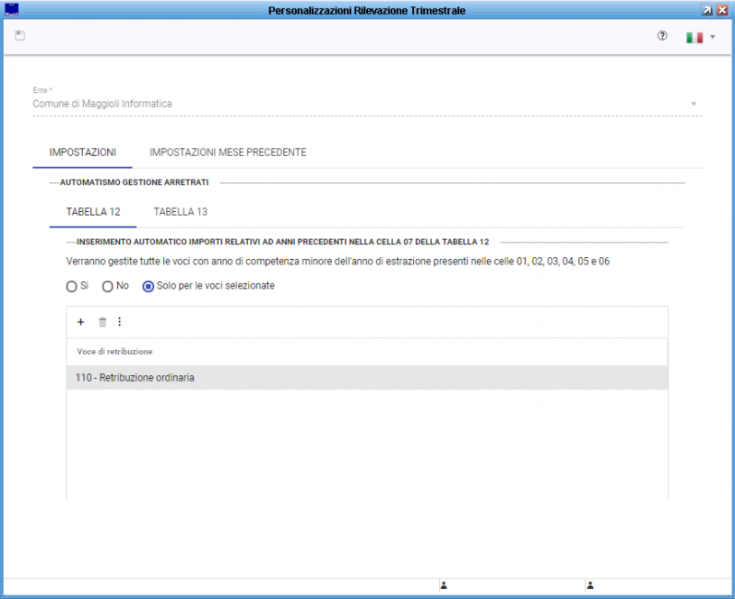This screenshot has height=599, width=735.
Task: Select the Tabella 12 tab
Action: click(x=93, y=212)
